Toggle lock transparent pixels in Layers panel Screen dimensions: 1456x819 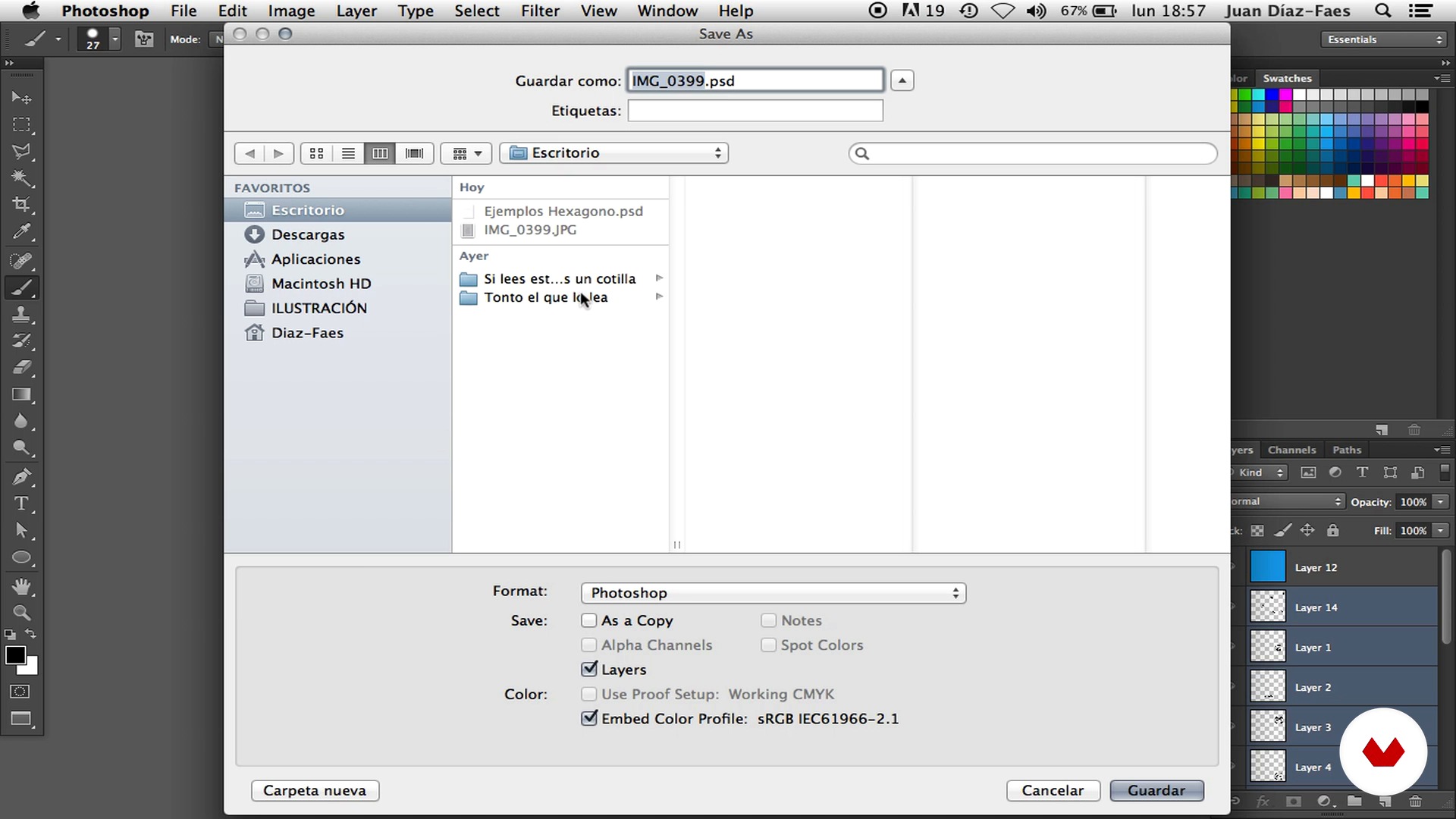tap(1257, 531)
